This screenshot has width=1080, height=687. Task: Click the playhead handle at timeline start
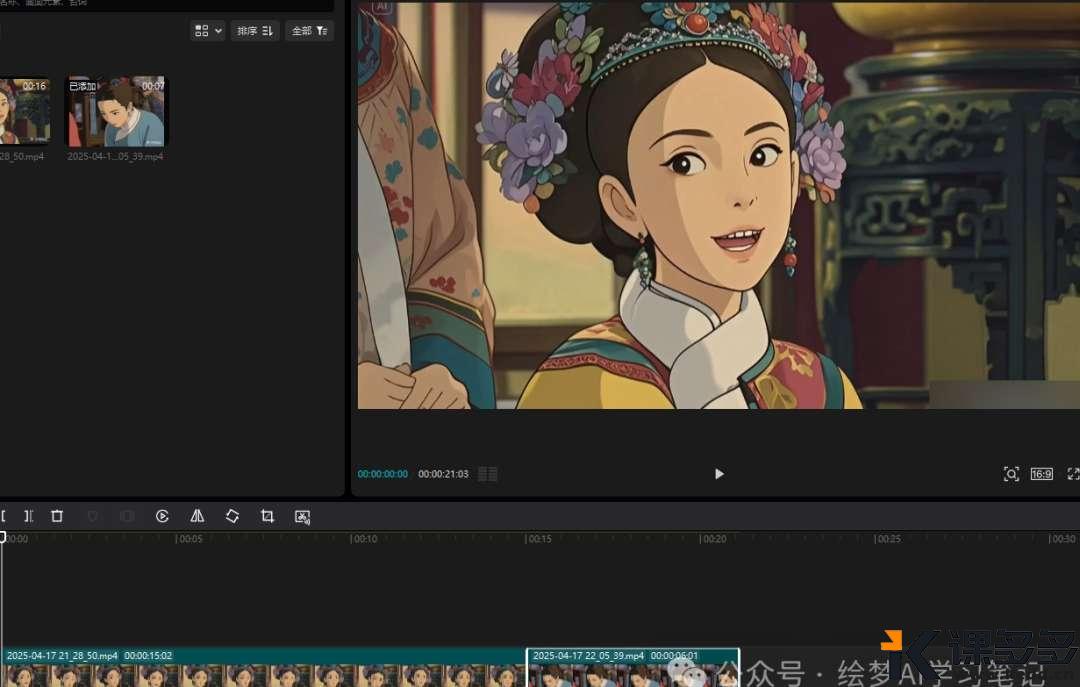(3, 537)
